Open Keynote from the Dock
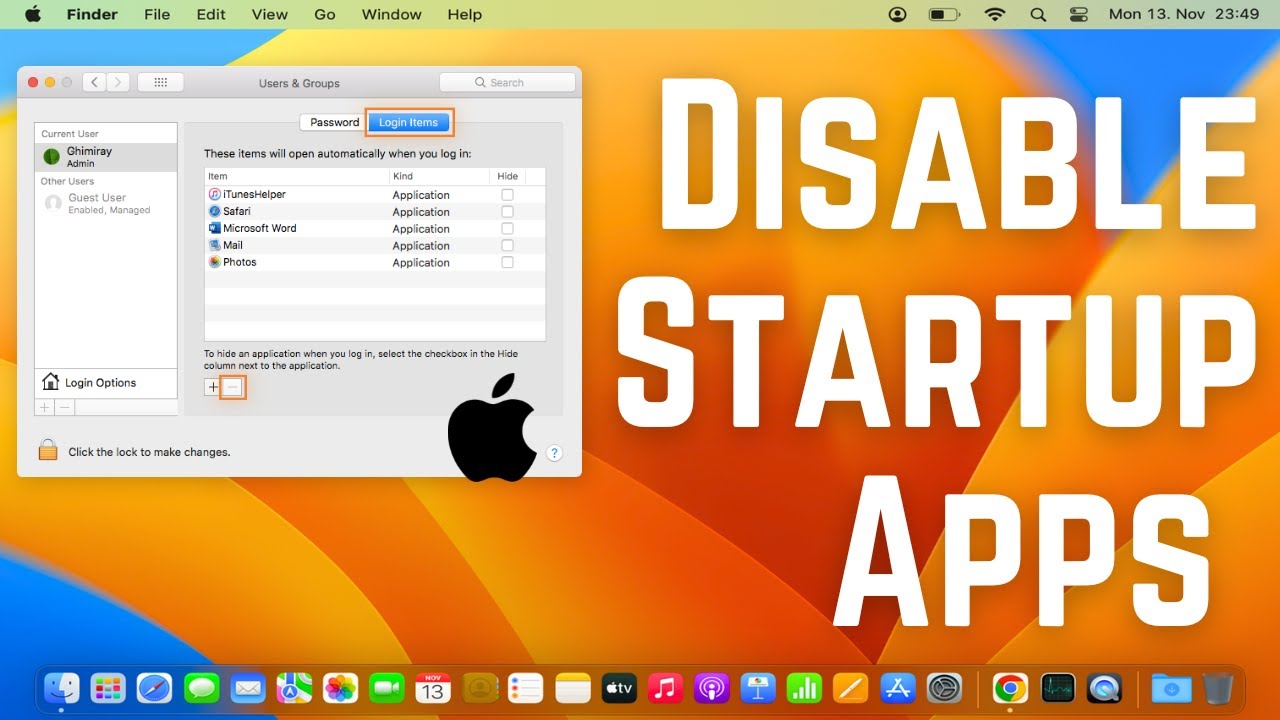The width and height of the screenshot is (1280, 720). coord(758,688)
